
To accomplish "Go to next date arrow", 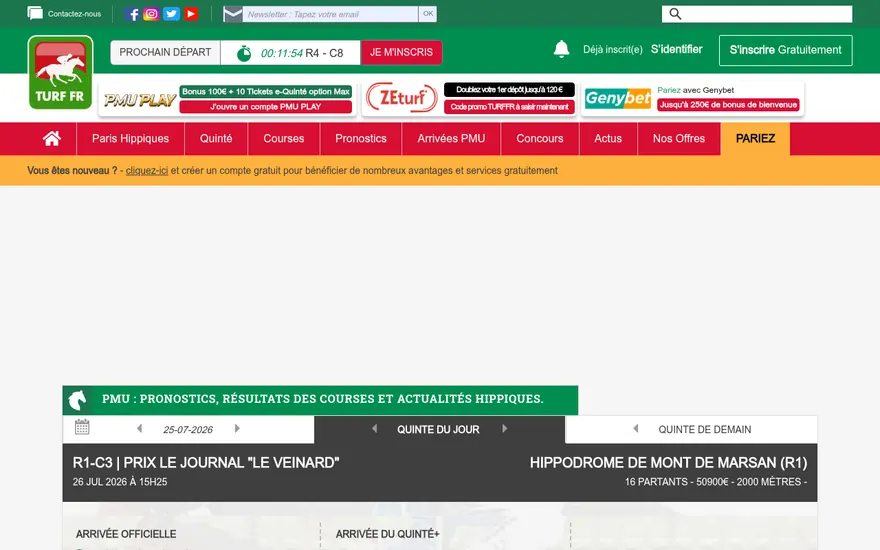I will pyautogui.click(x=237, y=429).
